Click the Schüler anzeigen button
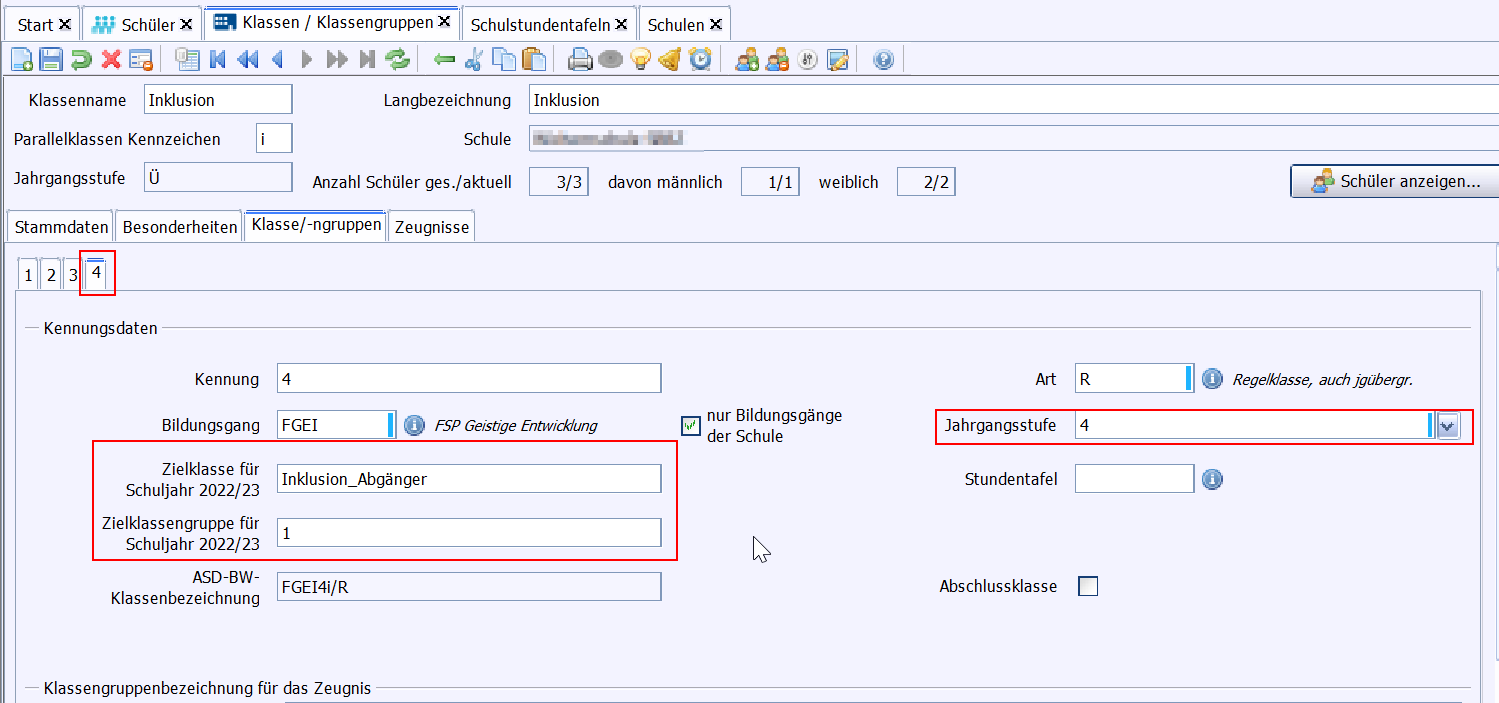The width and height of the screenshot is (1499, 703). point(1396,181)
